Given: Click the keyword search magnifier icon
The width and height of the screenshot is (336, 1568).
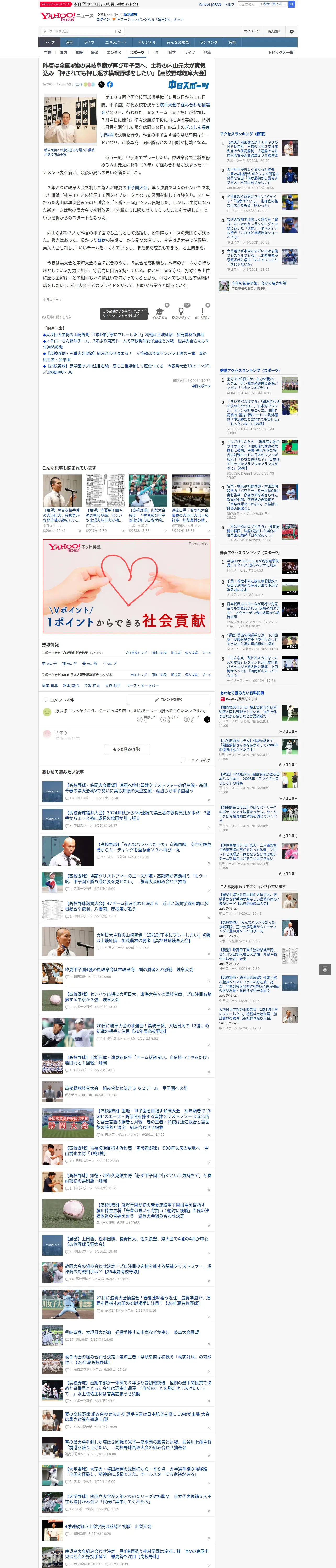Looking at the screenshot, I should pos(120,31).
